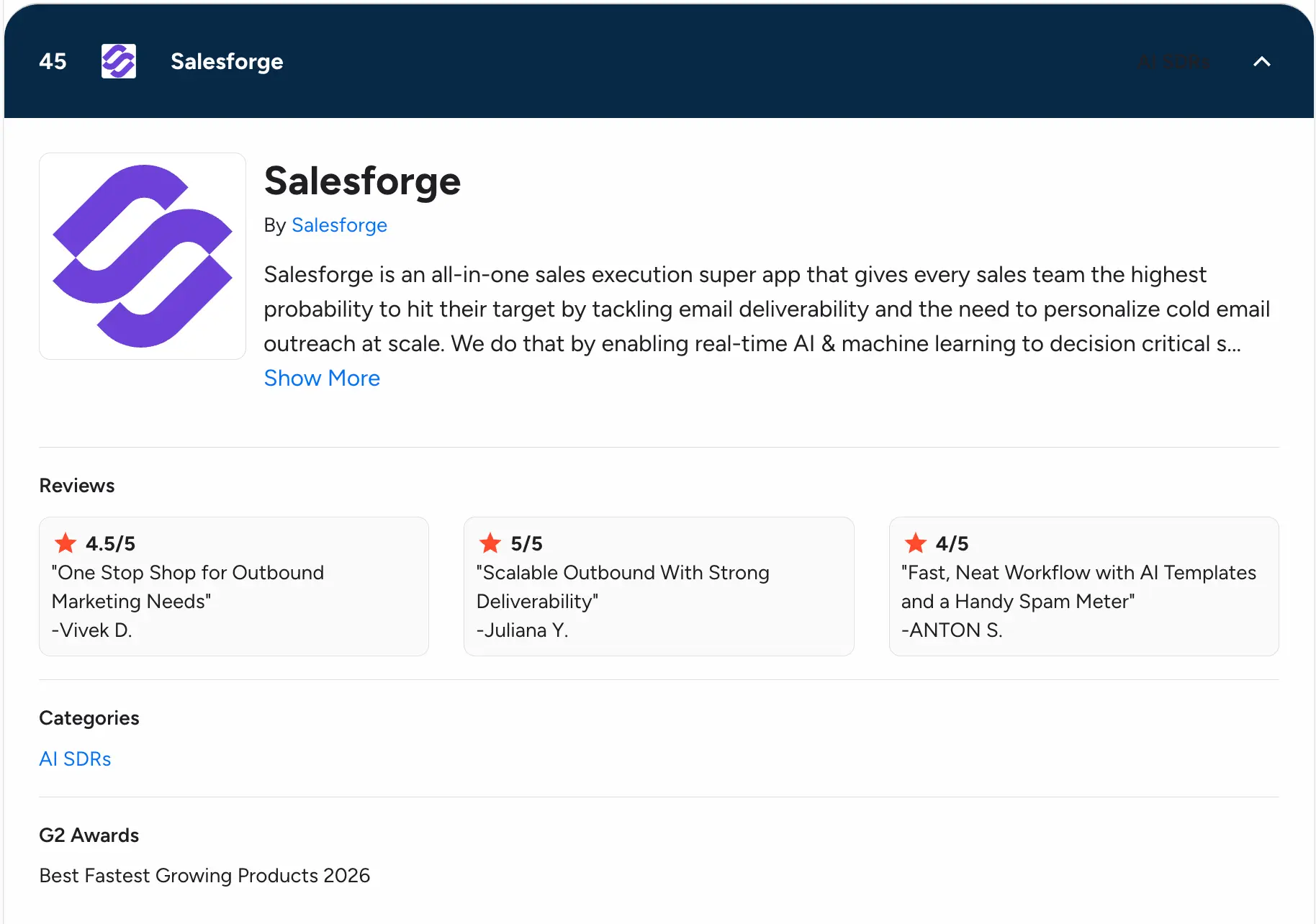Click Show More to expand the description
Viewport: 1316px width, 924px height.
tap(322, 378)
